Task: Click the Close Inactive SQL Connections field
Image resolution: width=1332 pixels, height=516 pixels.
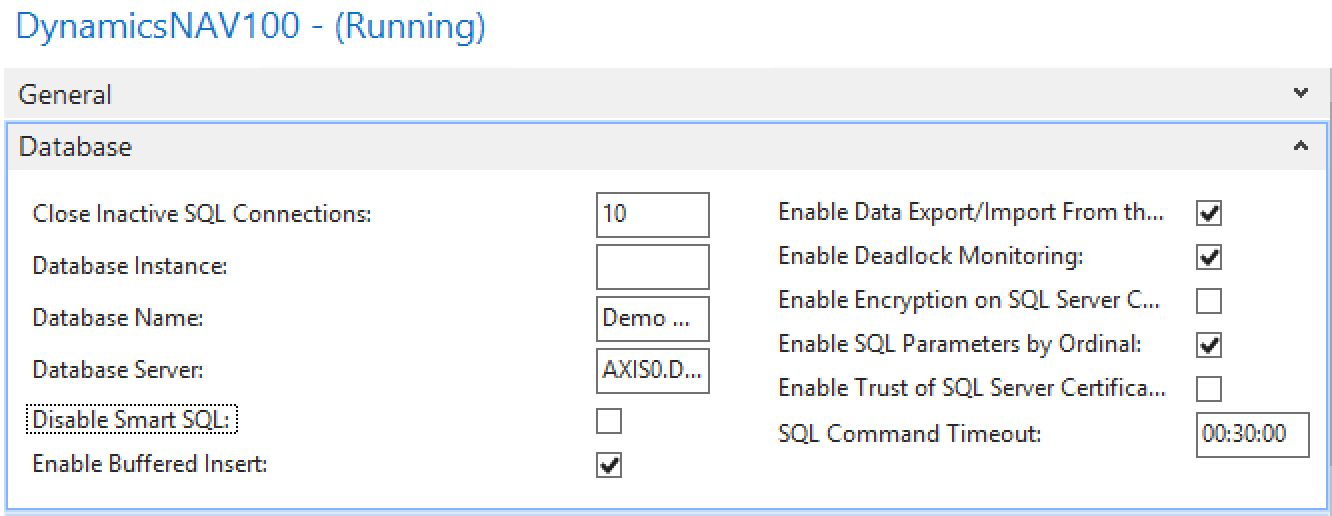Action: pyautogui.click(x=653, y=214)
